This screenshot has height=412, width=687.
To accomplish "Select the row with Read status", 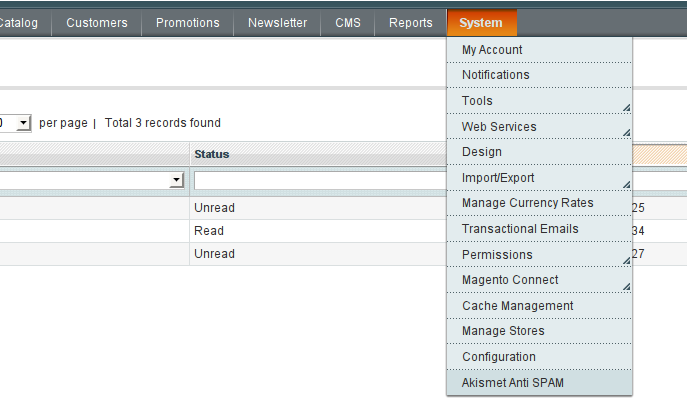I will click(223, 231).
